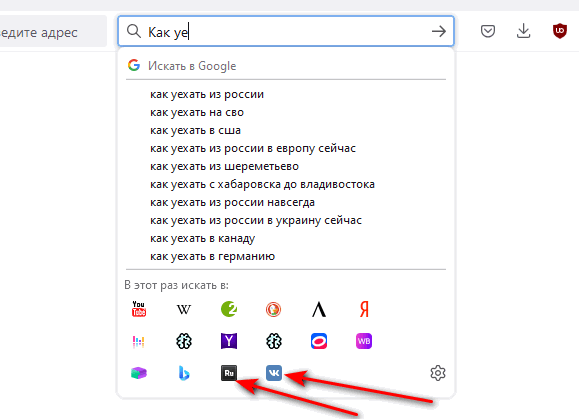Click the address bar on left
The width and height of the screenshot is (579, 419).
coord(53,31)
